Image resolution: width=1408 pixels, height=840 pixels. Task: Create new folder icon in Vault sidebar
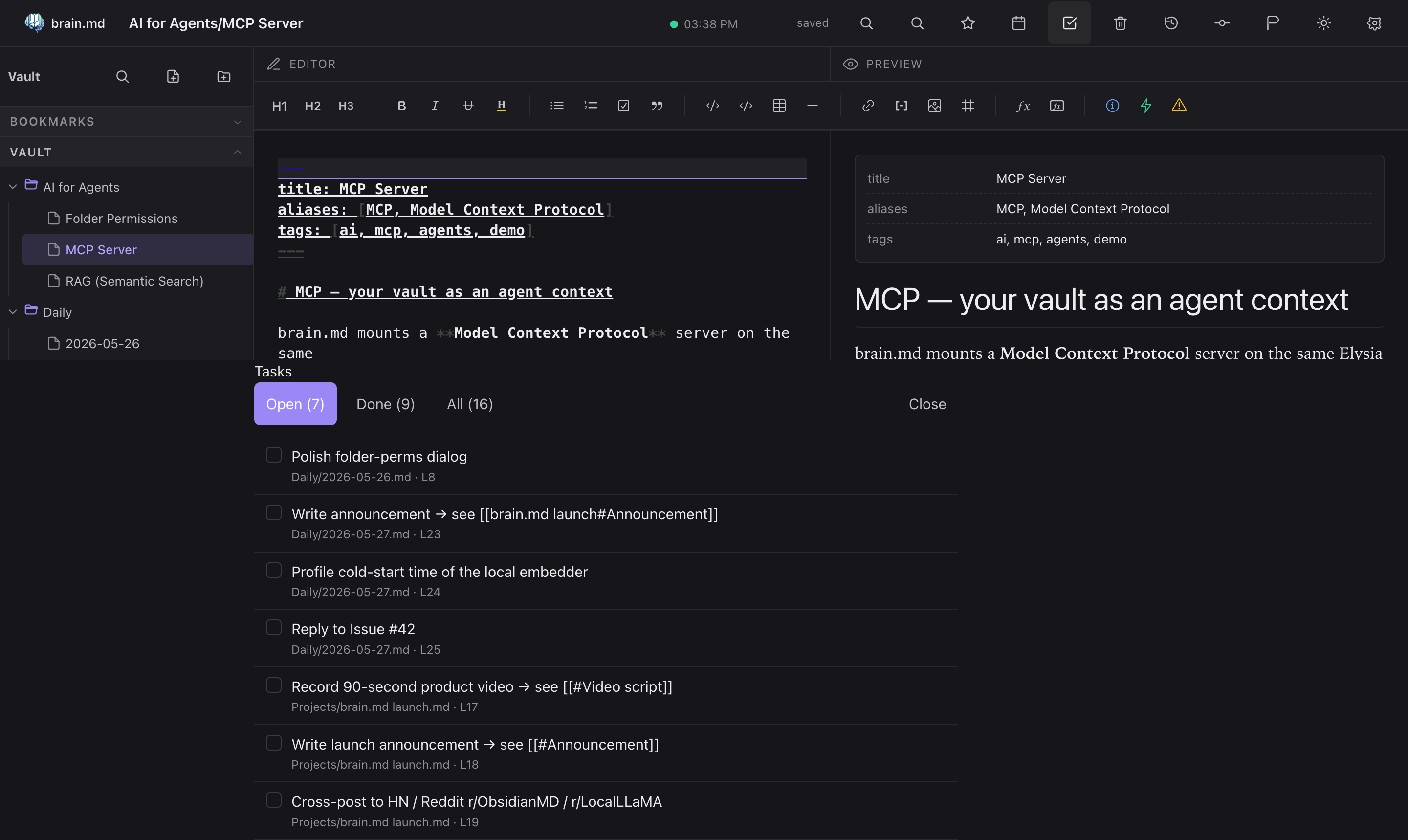(223, 76)
